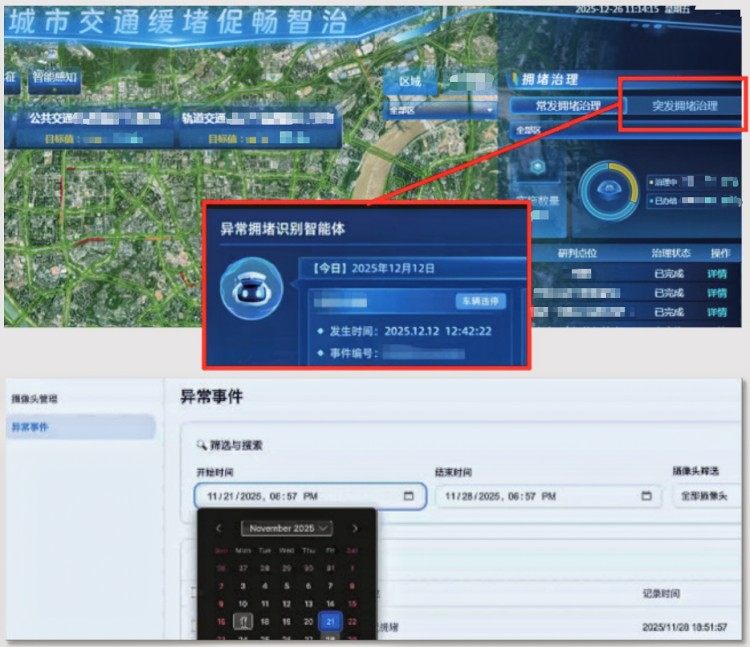Open the 全部摄像头 camera filter dropdown
Image resolution: width=750 pixels, height=647 pixels.
706,496
